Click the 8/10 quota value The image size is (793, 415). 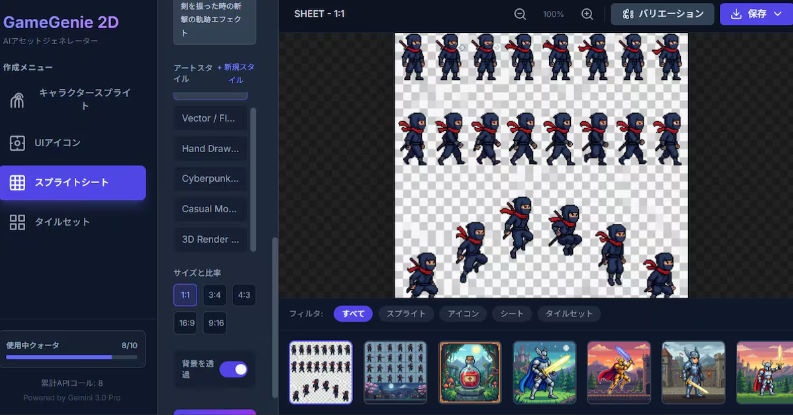coord(129,346)
